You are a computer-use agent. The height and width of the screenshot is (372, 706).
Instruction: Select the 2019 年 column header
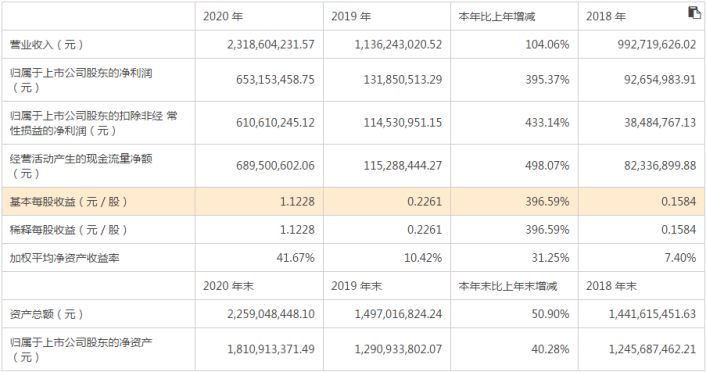tap(351, 17)
